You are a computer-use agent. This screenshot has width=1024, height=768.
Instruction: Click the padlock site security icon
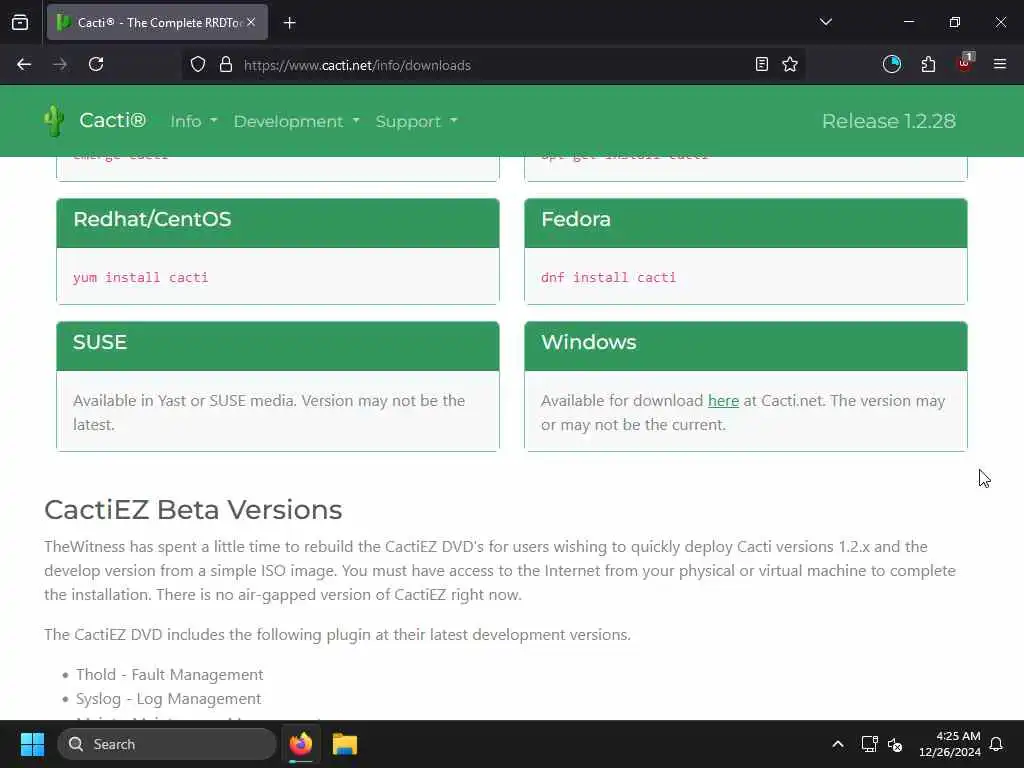click(x=226, y=64)
